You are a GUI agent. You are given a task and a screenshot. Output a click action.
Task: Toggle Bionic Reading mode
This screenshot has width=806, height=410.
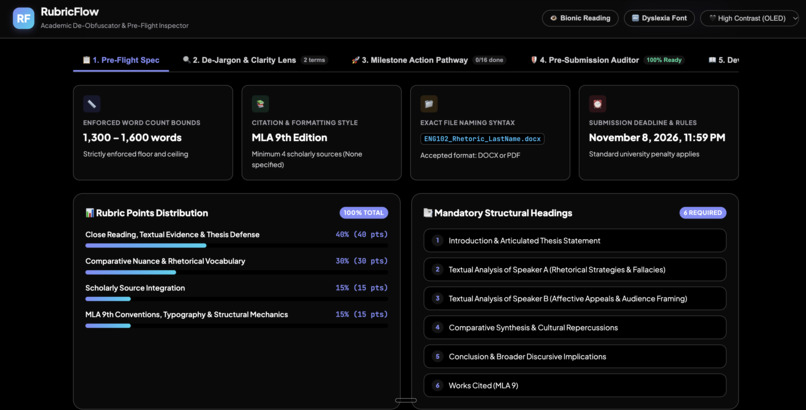(580, 18)
